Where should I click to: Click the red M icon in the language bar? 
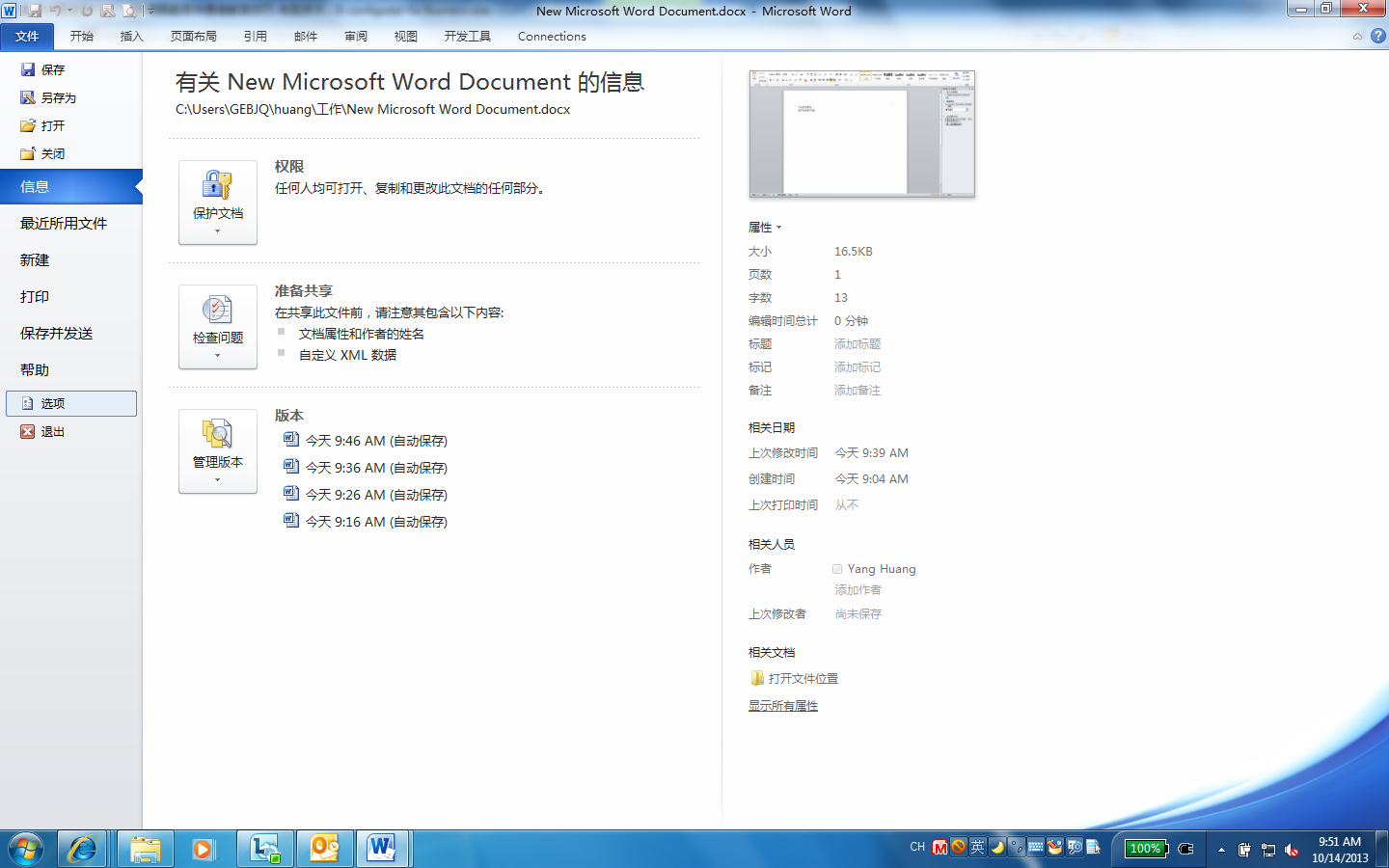click(940, 848)
